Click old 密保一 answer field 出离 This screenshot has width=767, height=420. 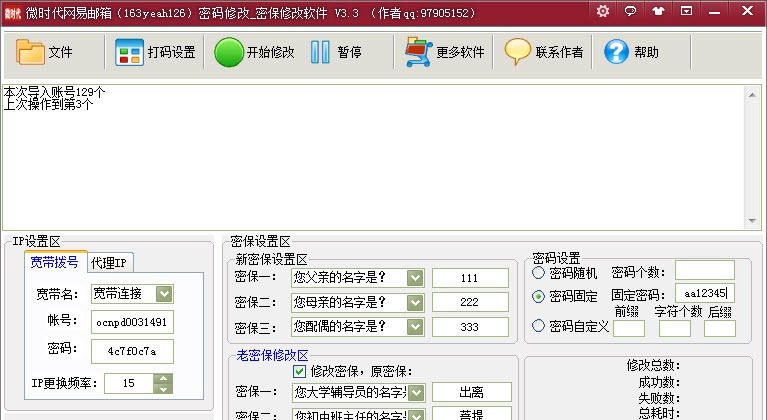(472, 392)
